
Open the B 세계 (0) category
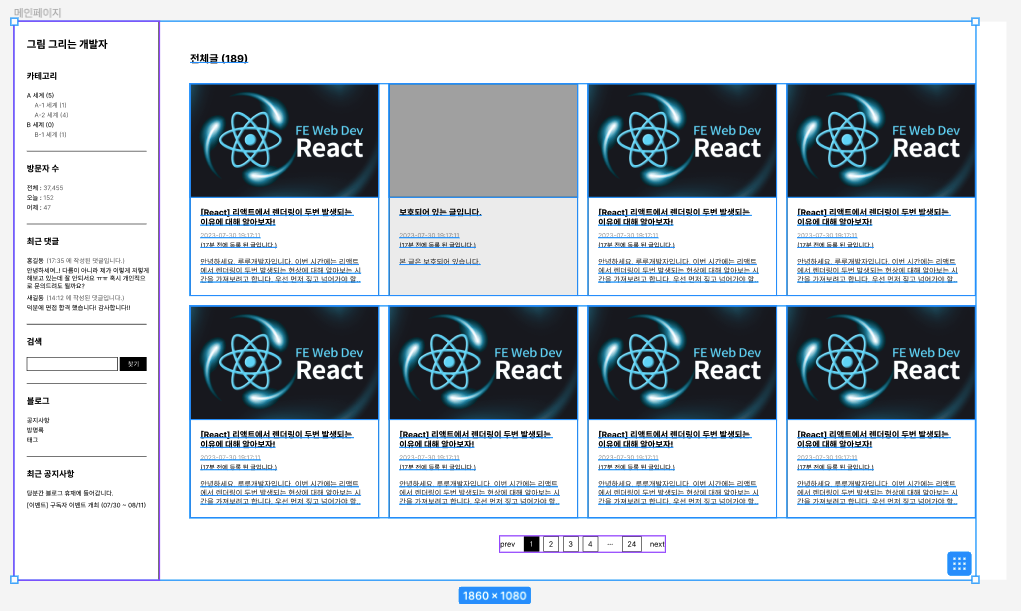tap(40, 124)
